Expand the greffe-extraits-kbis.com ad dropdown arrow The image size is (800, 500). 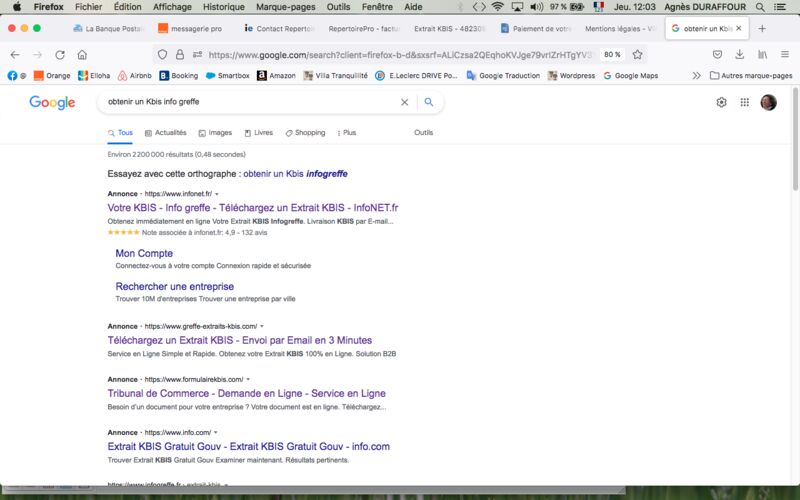262,326
